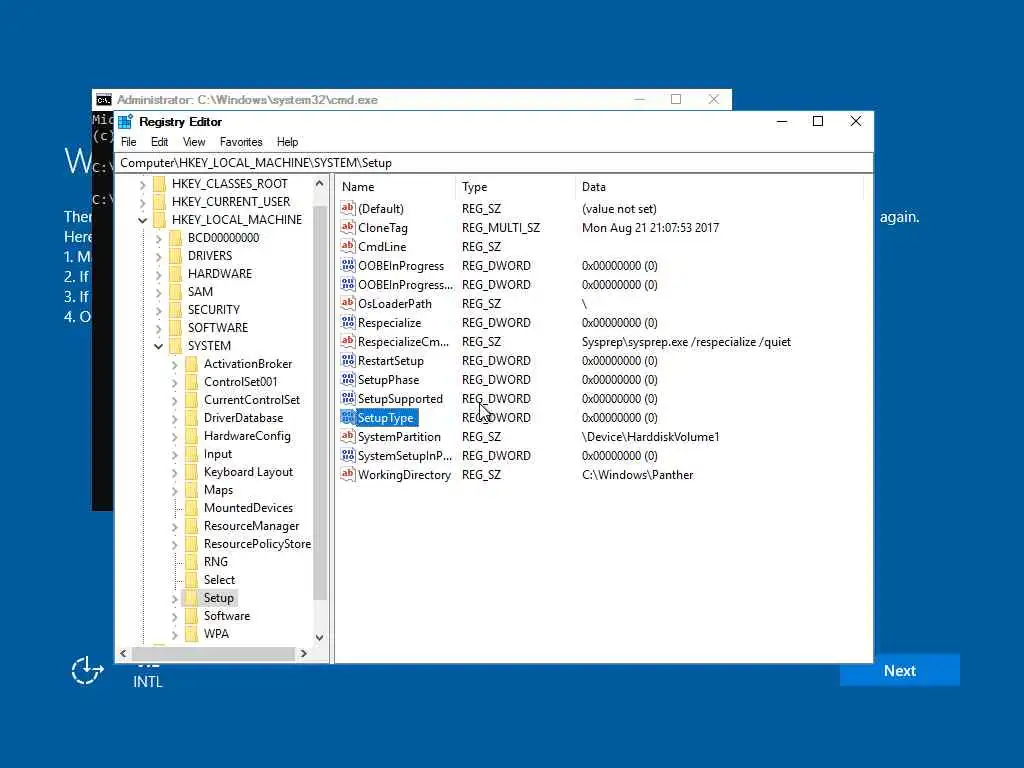Select the SetupType value name
Image resolution: width=1024 pixels, height=768 pixels.
click(385, 417)
